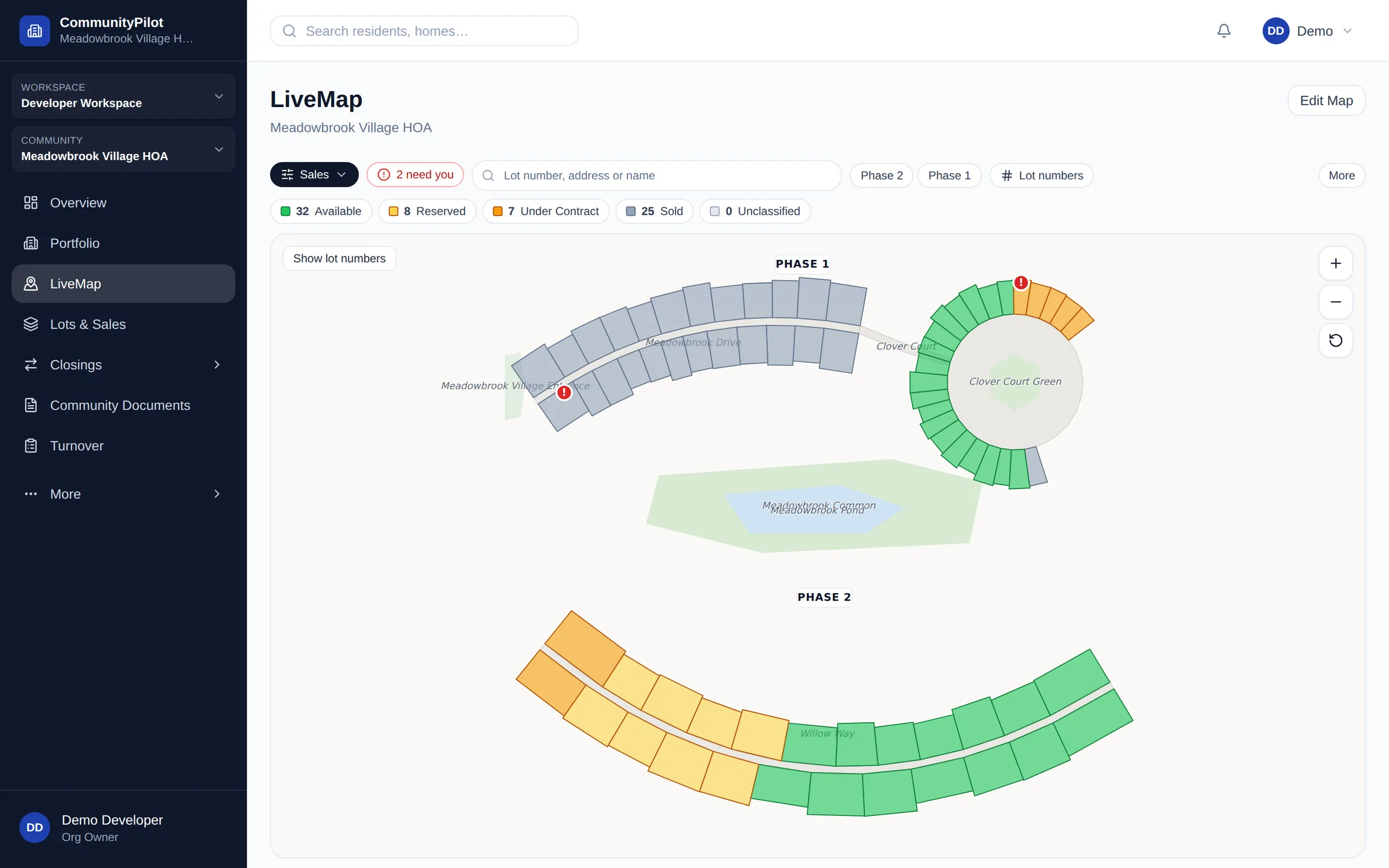Click the alert marker near Village Entrance
Image resolution: width=1389 pixels, height=868 pixels.
click(x=564, y=392)
